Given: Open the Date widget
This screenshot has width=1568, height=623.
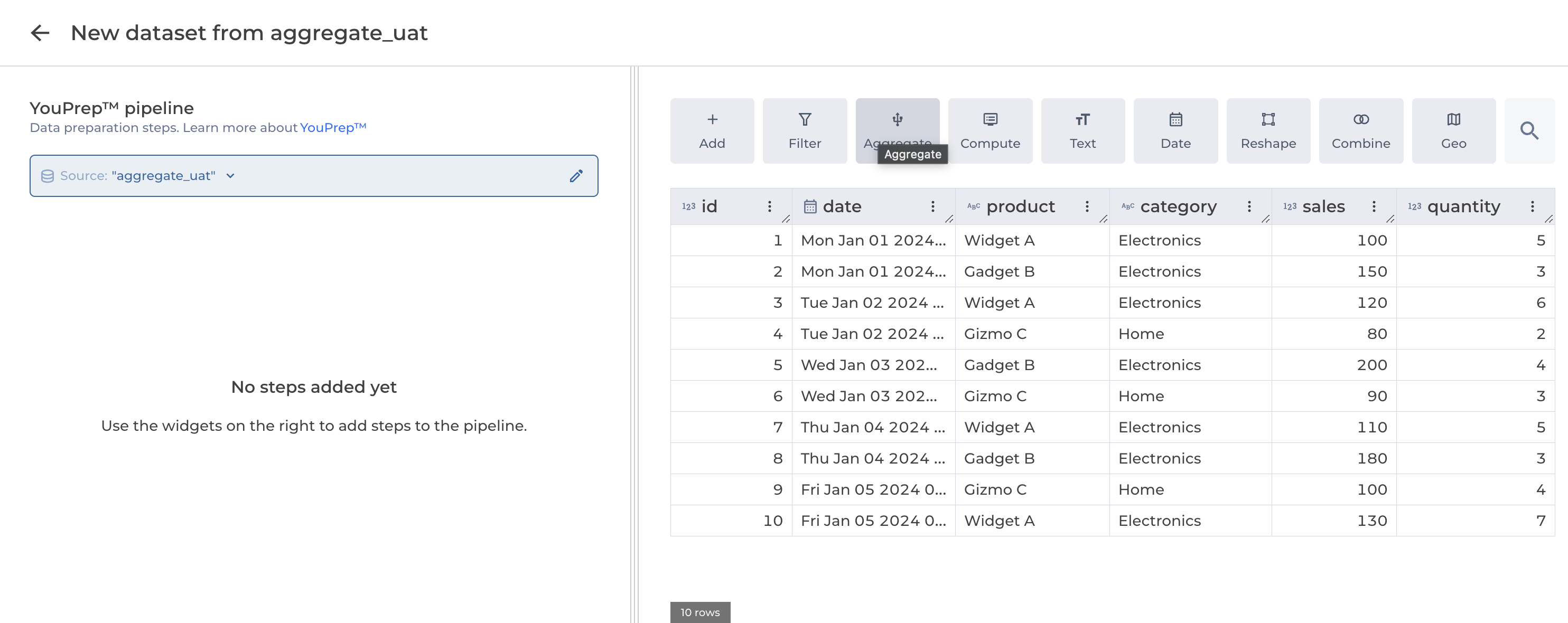Looking at the screenshot, I should [x=1175, y=131].
